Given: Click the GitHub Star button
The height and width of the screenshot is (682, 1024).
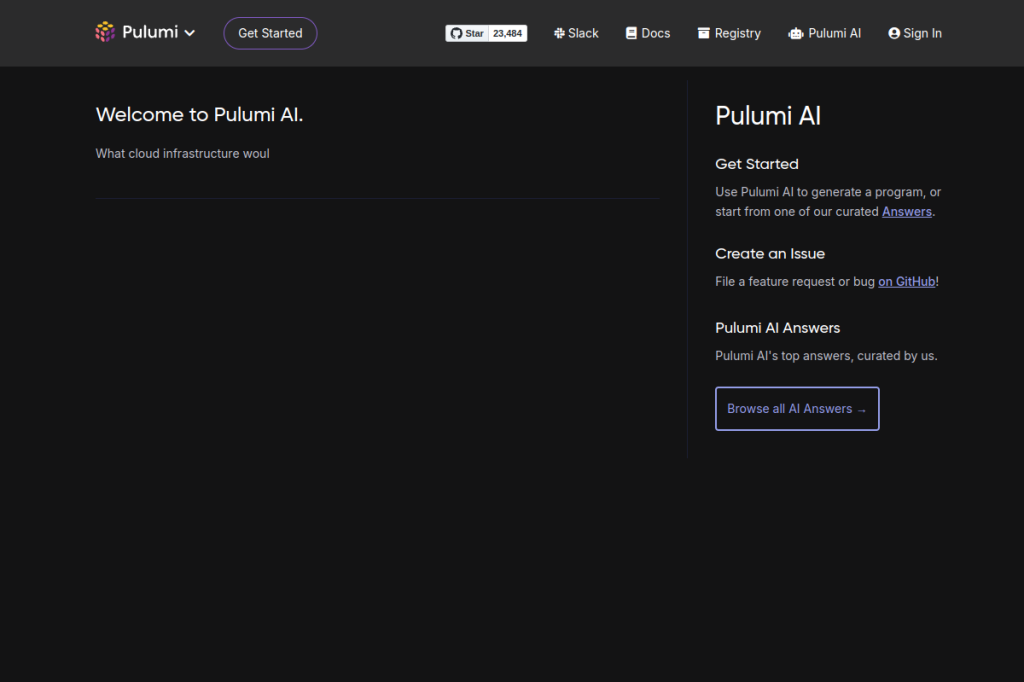Looking at the screenshot, I should (x=467, y=33).
